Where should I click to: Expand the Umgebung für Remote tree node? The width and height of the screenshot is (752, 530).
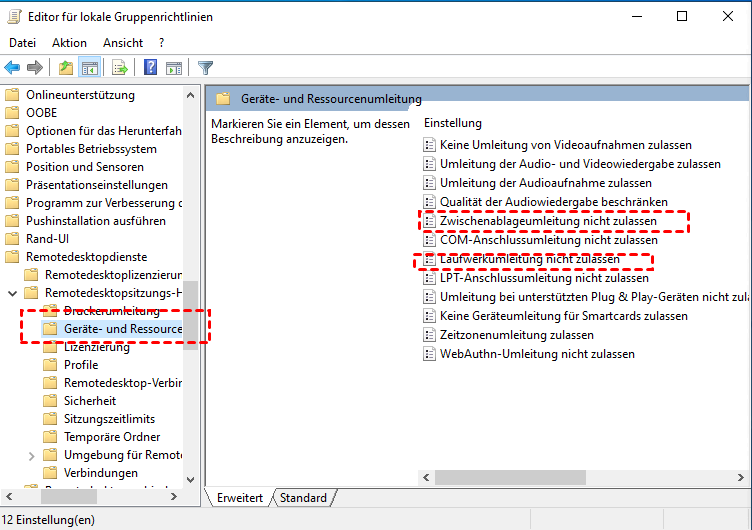[32, 455]
